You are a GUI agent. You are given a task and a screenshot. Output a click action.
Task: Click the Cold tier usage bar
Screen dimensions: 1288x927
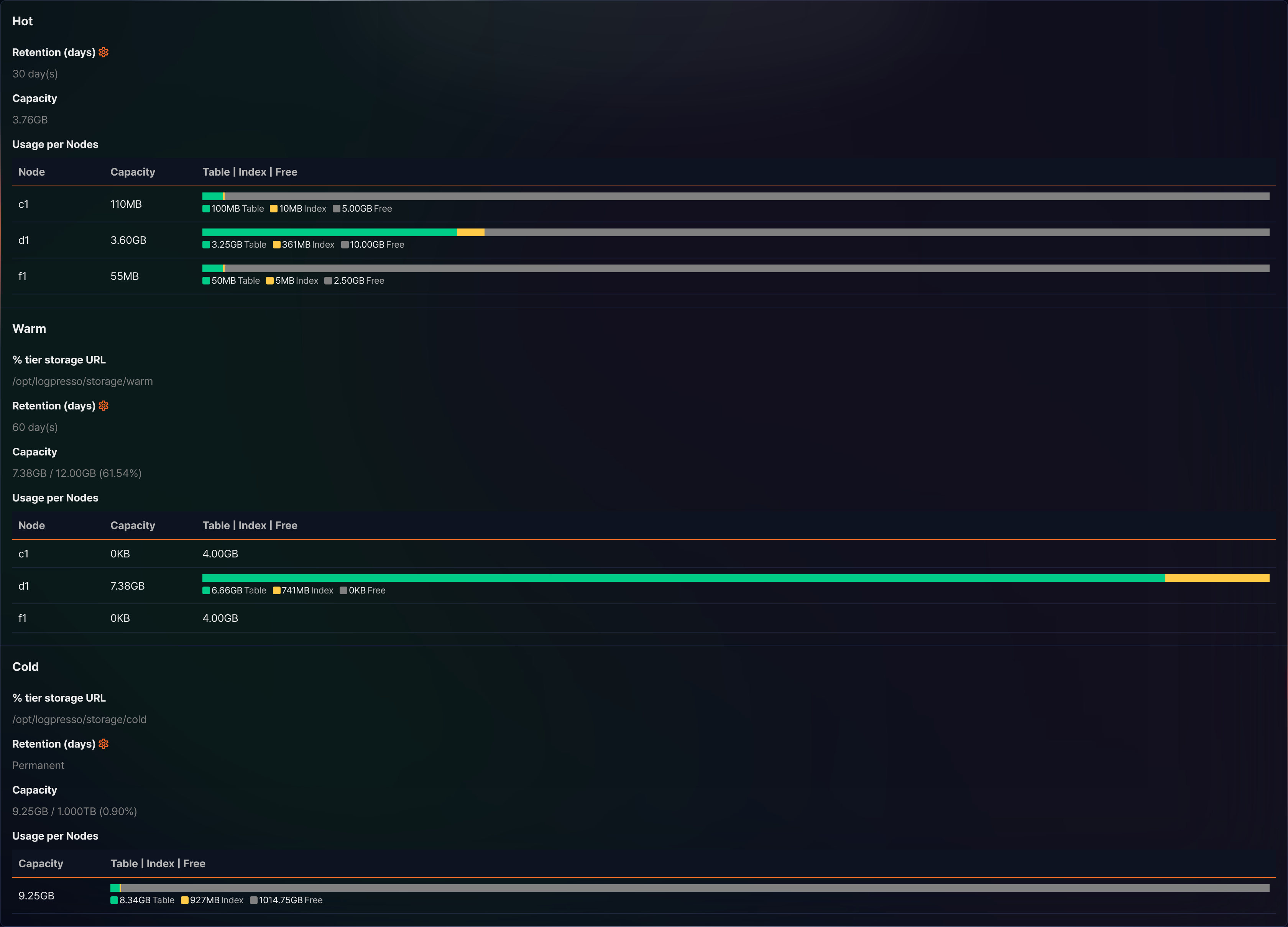pyautogui.click(x=690, y=888)
